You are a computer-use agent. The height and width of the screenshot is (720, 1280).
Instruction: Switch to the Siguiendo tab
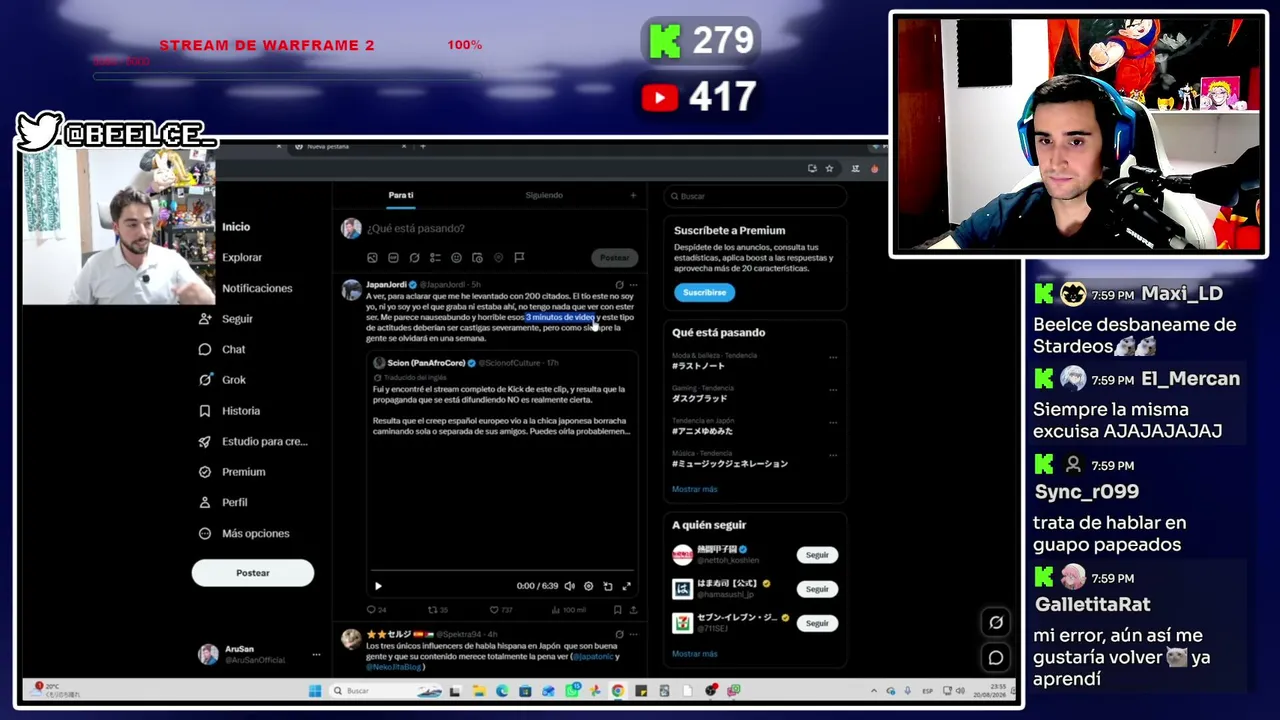pyautogui.click(x=544, y=195)
